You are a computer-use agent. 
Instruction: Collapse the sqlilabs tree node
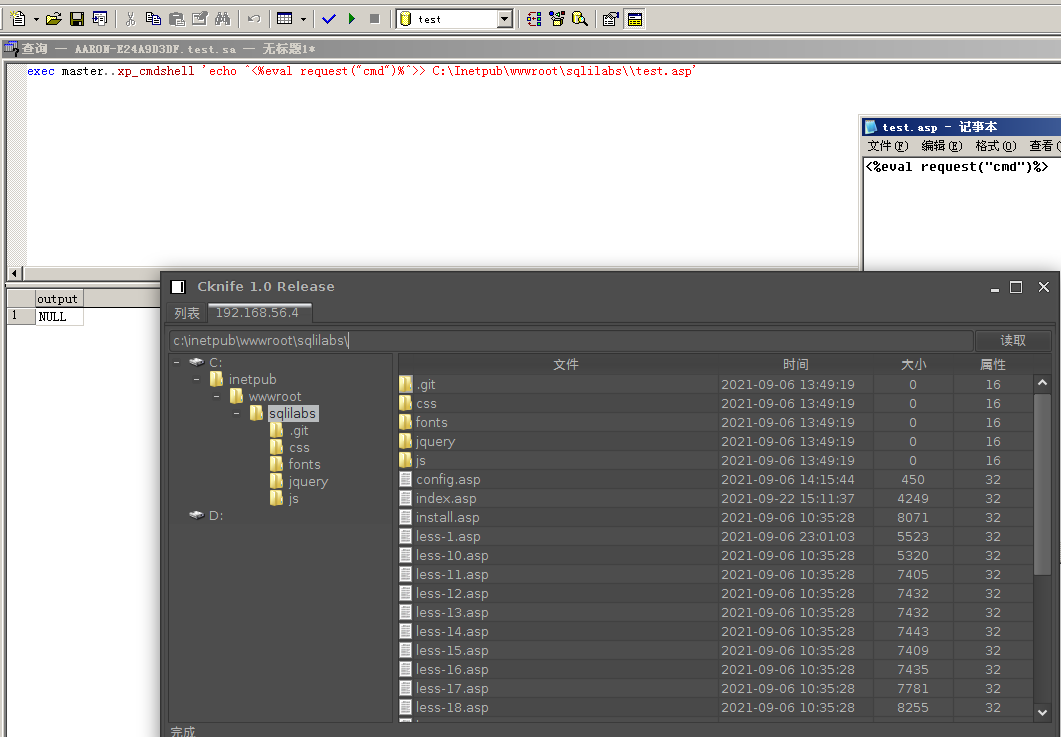point(236,414)
